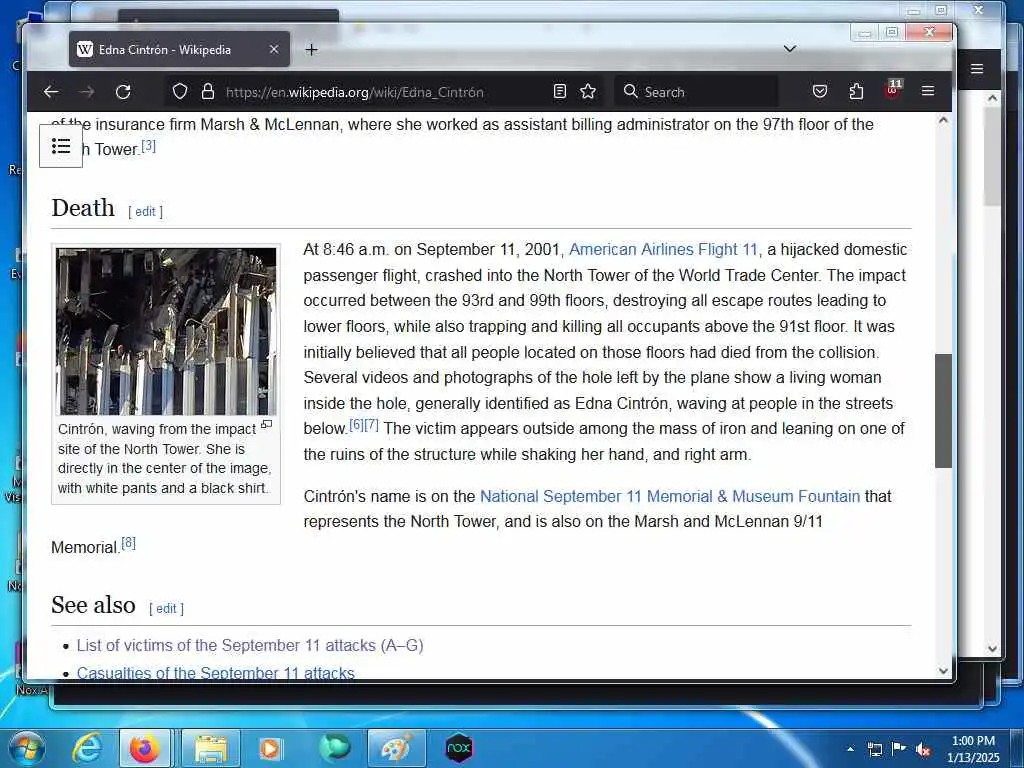Open the network tray icon
The image size is (1024, 768).
click(874, 749)
